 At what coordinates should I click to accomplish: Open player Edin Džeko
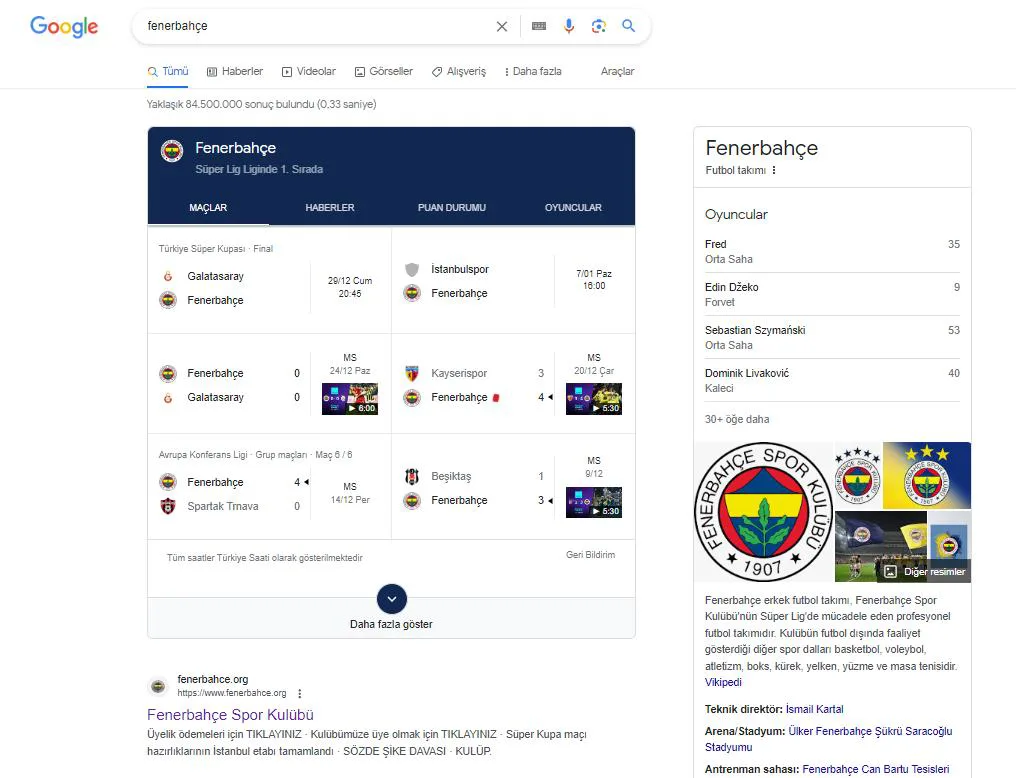pyautogui.click(x=833, y=294)
